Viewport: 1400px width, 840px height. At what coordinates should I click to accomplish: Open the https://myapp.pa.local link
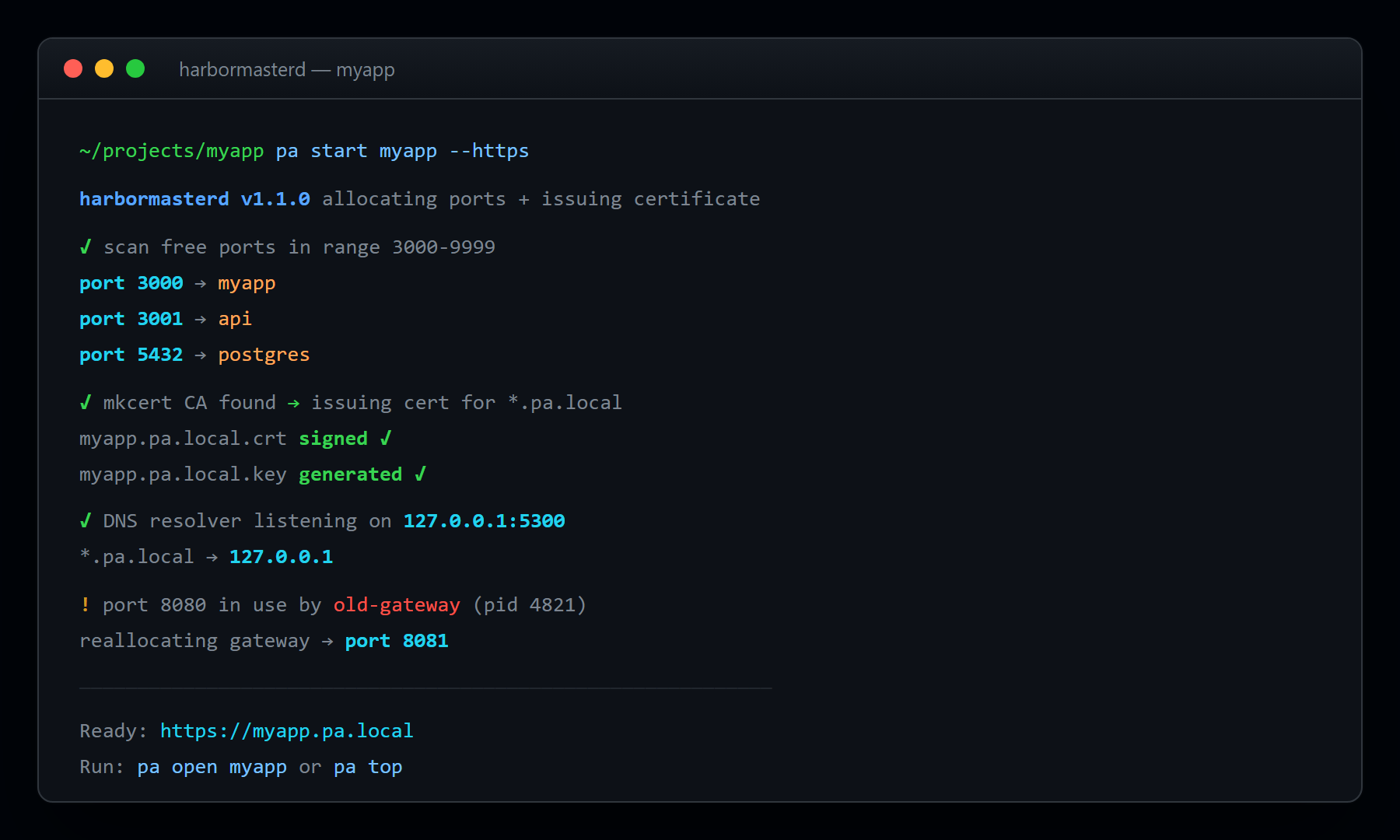tap(287, 731)
